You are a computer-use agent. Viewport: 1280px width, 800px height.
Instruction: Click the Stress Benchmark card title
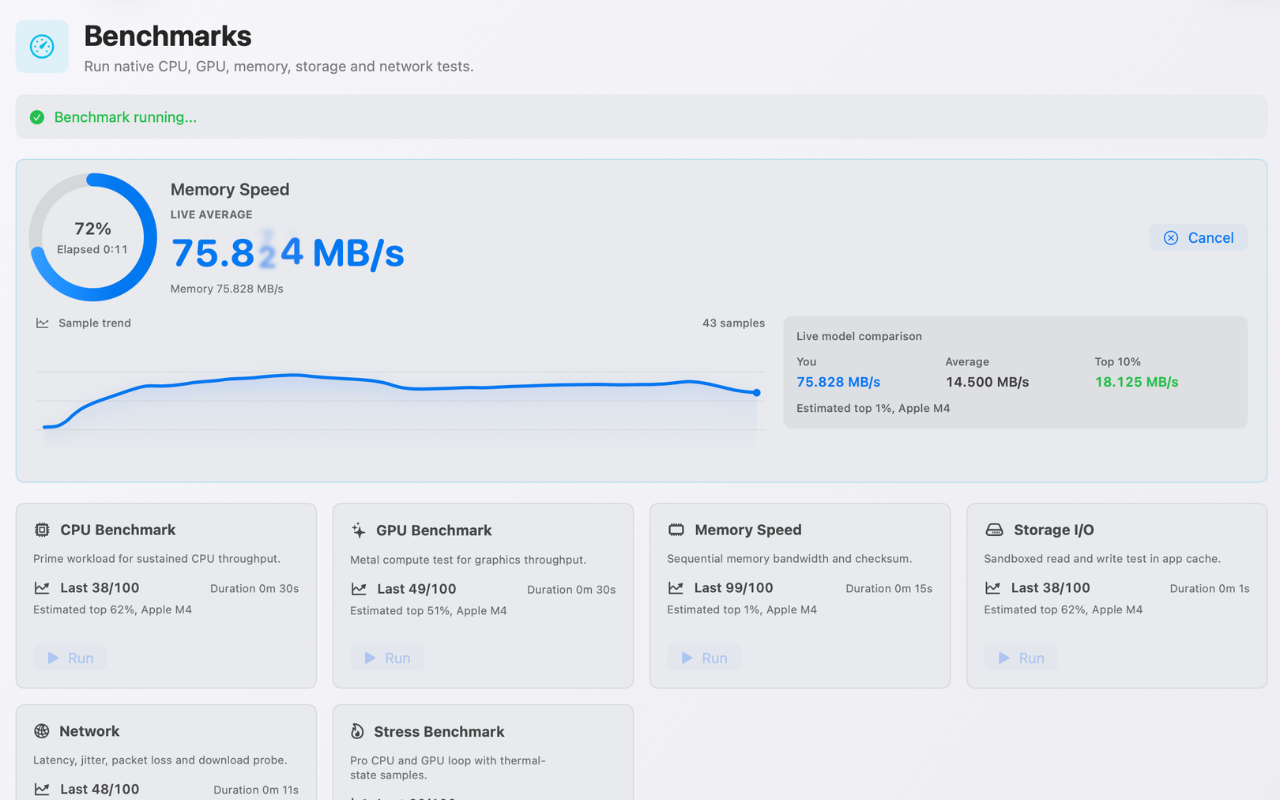(x=439, y=731)
